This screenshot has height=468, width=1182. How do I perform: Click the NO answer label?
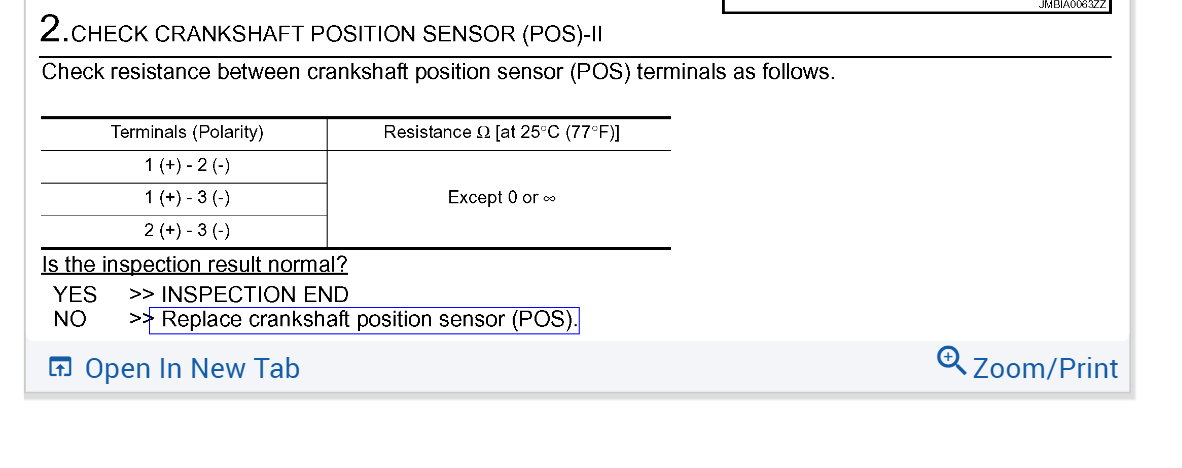(x=70, y=320)
